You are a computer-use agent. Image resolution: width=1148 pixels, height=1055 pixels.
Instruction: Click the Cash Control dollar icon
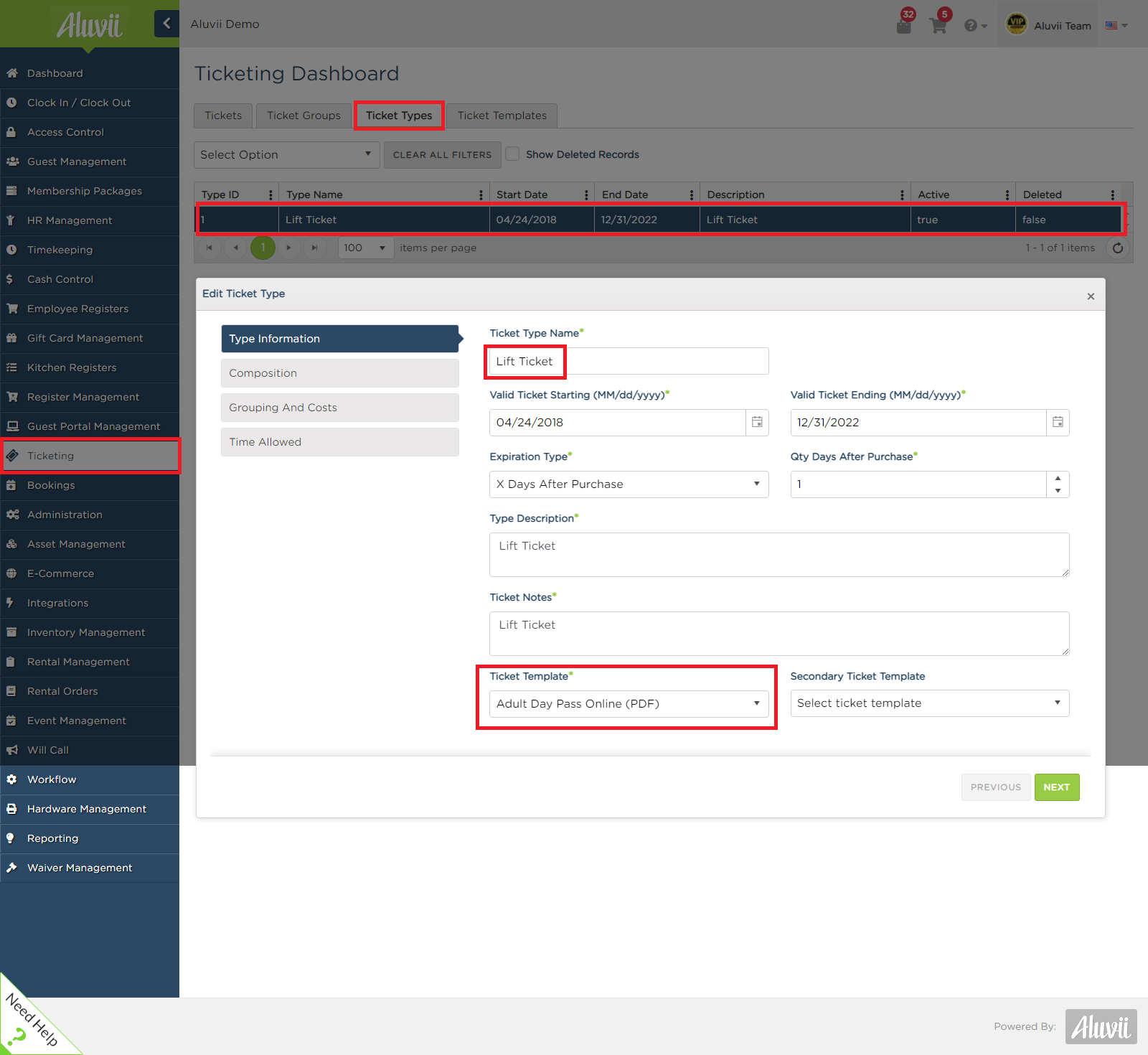click(x=9, y=279)
